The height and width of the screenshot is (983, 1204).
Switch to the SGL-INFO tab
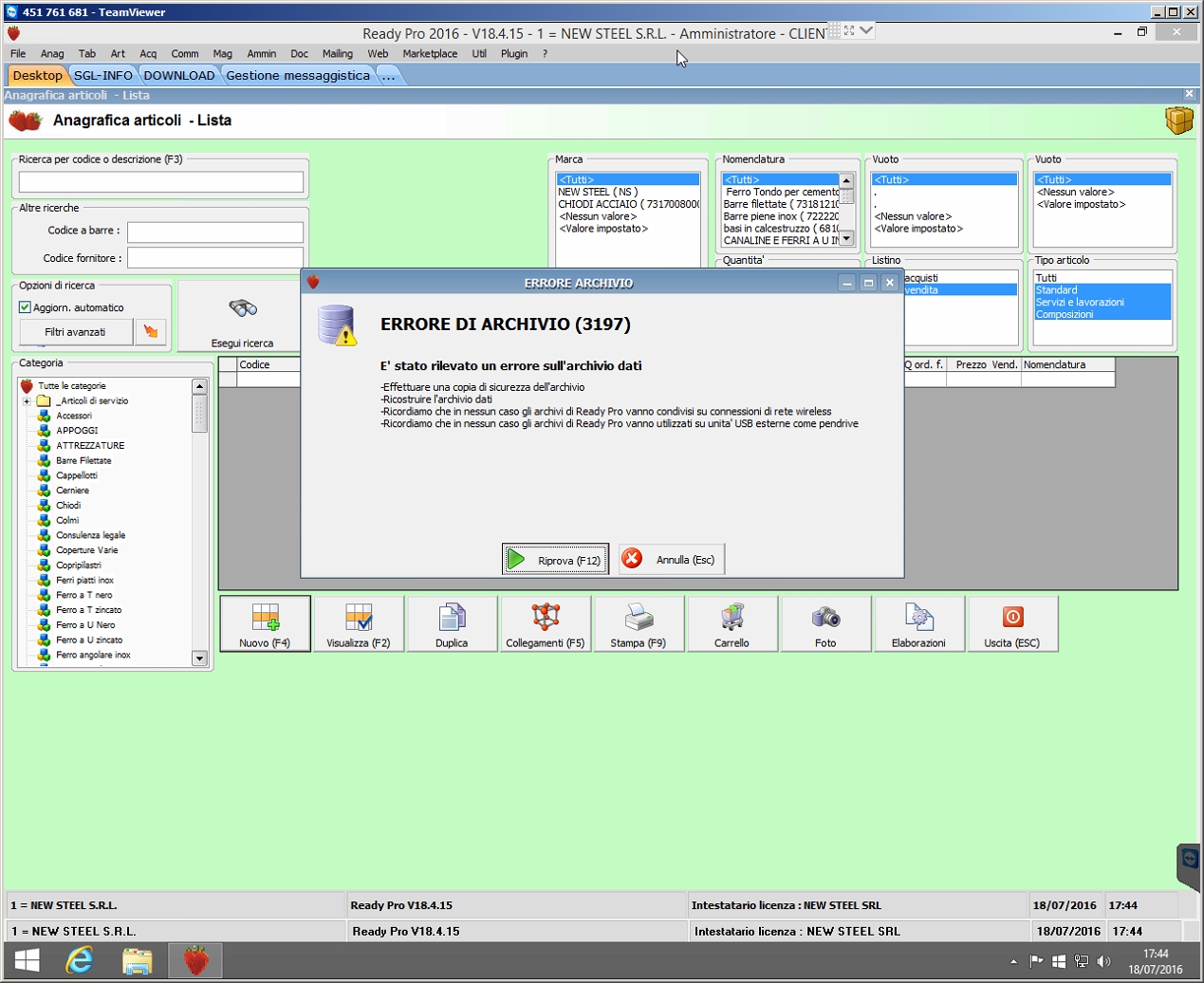pos(103,76)
